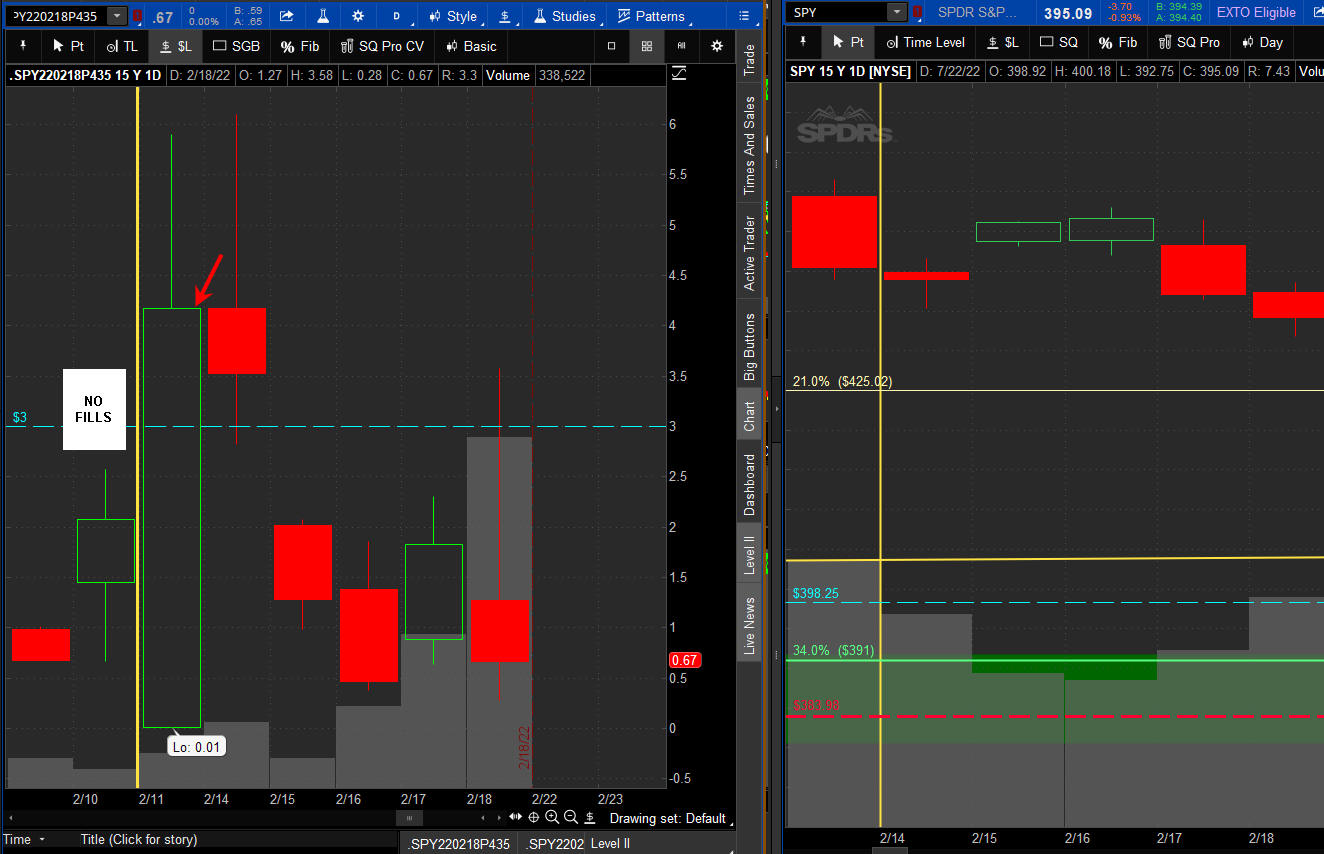The width and height of the screenshot is (1324, 854).
Task: Select the TL trendline tool
Action: pyautogui.click(x=122, y=46)
